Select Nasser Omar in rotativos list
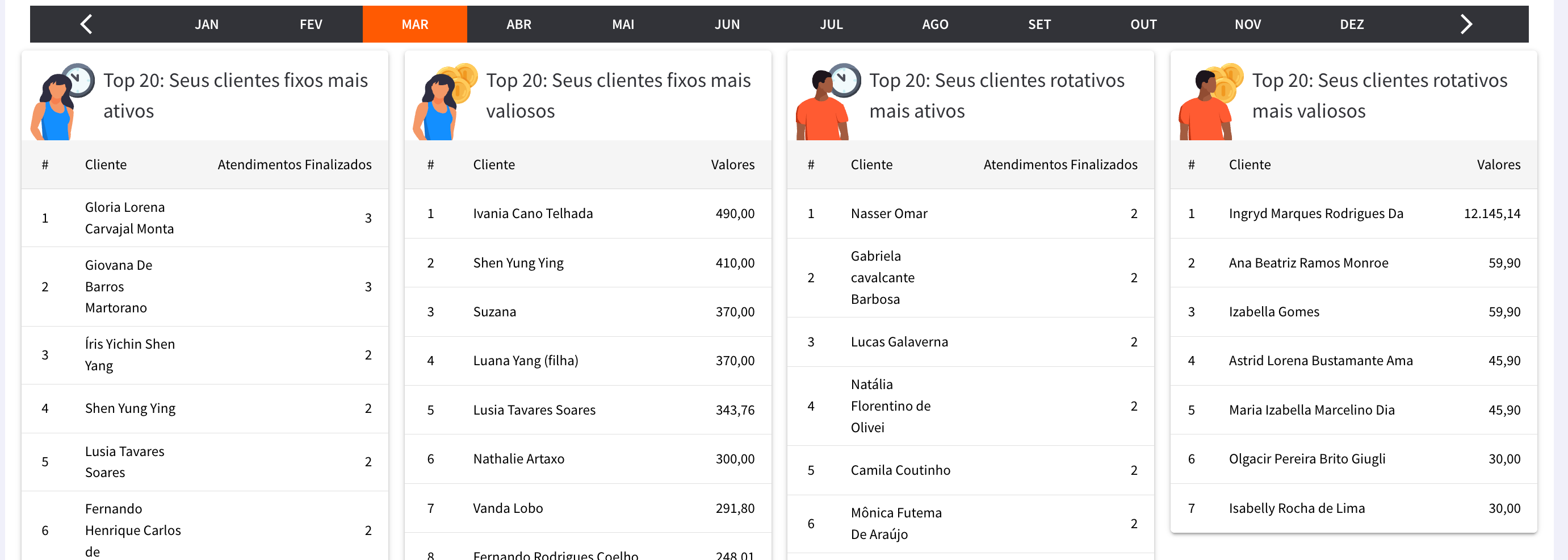 (x=888, y=214)
